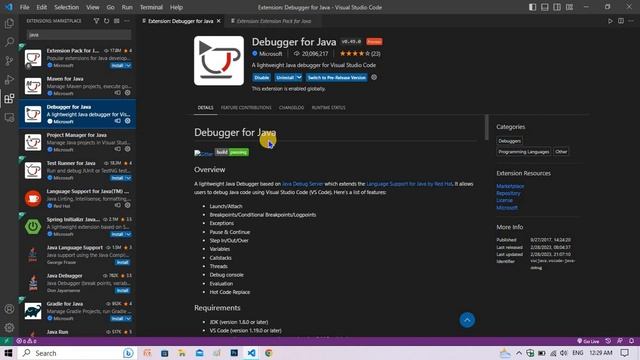
Task: Open the Run and Debug view
Action: [x=9, y=80]
